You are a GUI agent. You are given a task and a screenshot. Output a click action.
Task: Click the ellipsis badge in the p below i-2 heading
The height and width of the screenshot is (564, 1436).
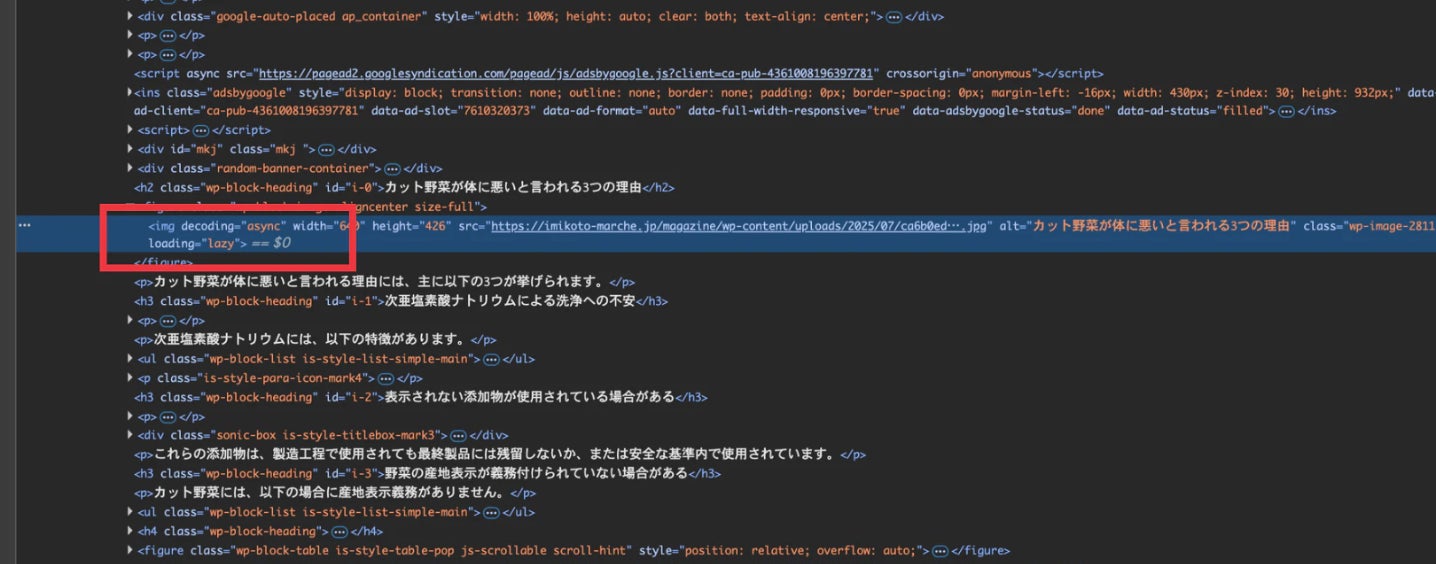[x=168, y=416]
